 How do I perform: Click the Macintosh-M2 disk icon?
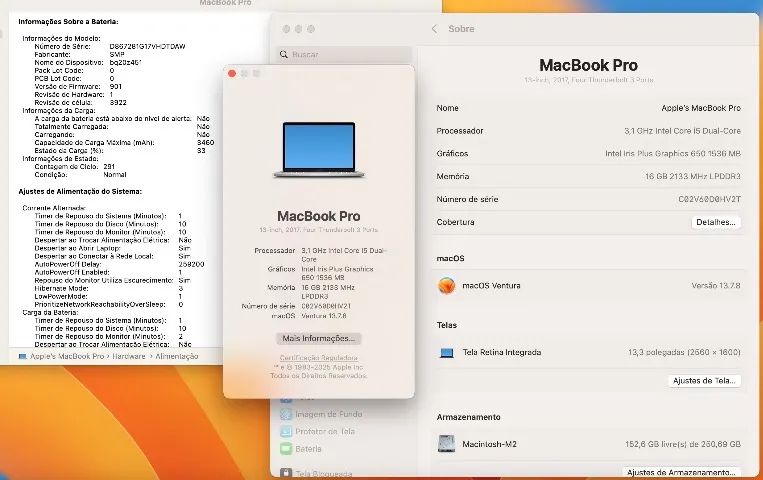pyautogui.click(x=446, y=444)
